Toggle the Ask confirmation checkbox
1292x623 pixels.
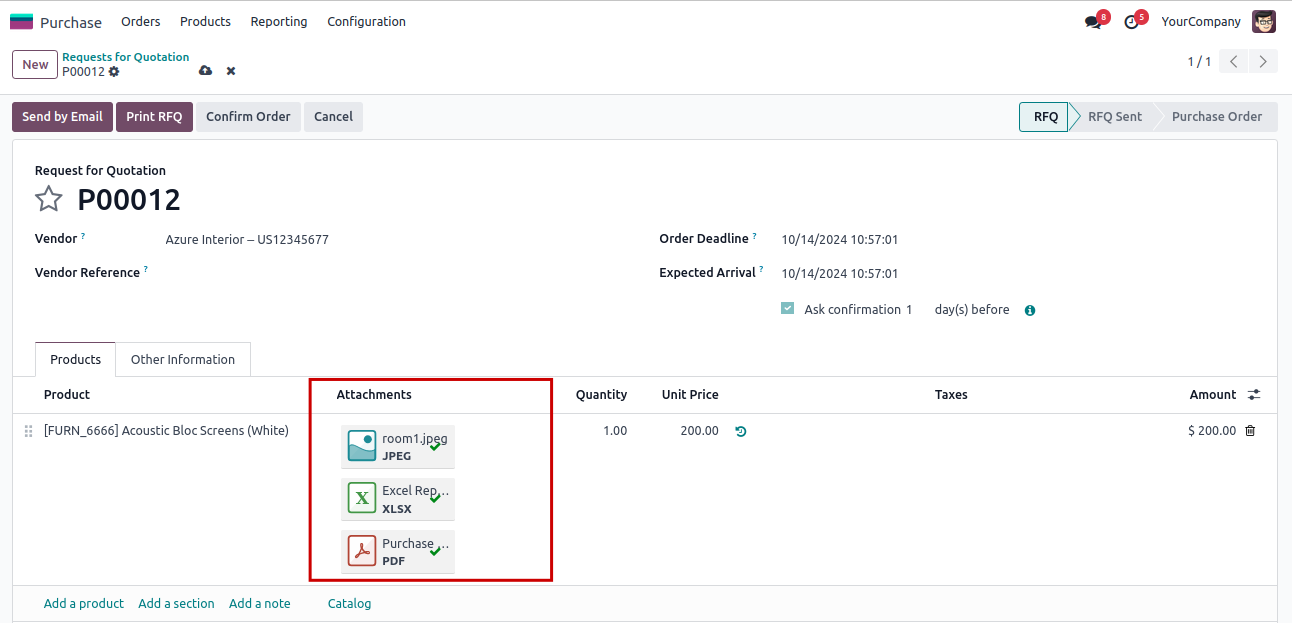(788, 309)
